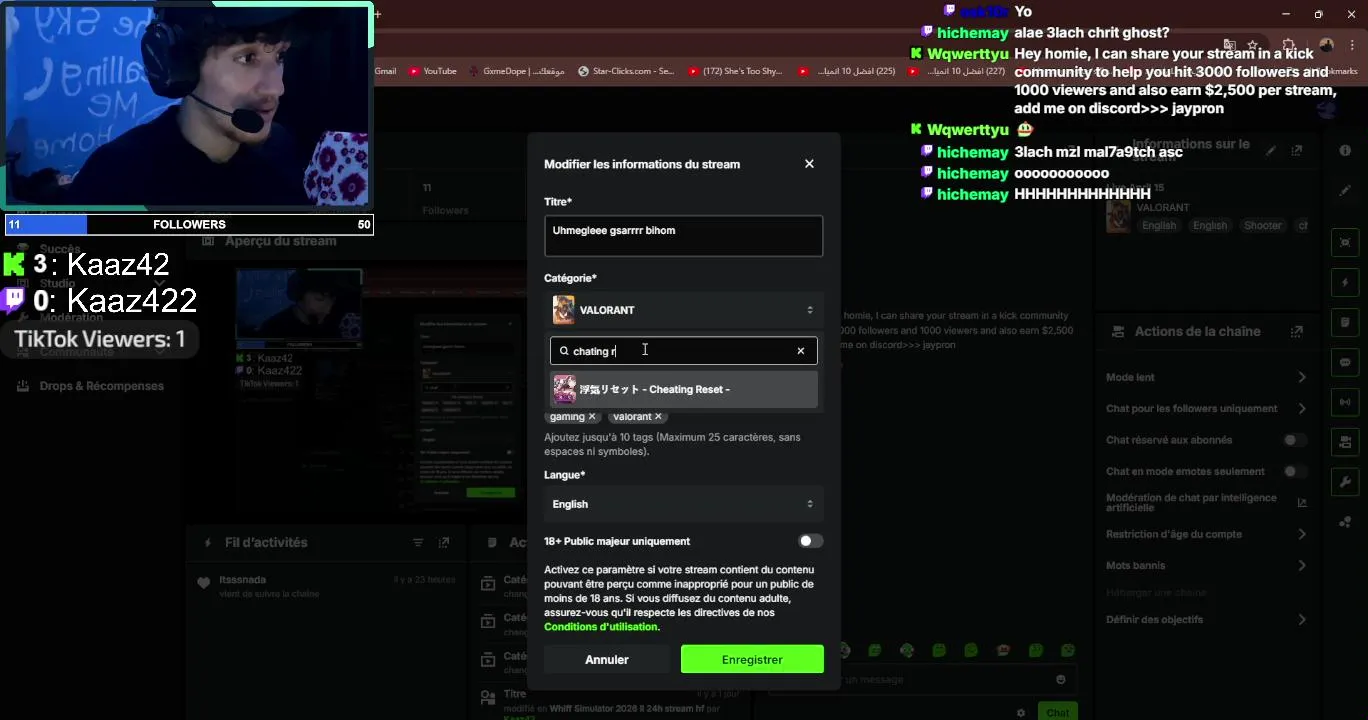Image resolution: width=1368 pixels, height=720 pixels.
Task: Open the GxmeDope bookmark
Action: (517, 71)
